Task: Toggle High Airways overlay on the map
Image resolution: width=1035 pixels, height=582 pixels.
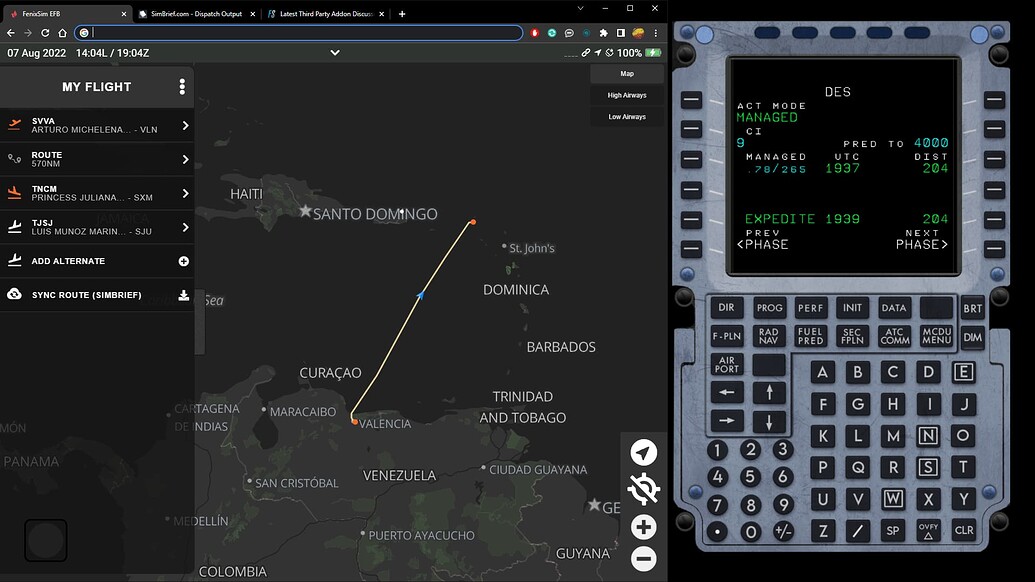Action: point(627,95)
